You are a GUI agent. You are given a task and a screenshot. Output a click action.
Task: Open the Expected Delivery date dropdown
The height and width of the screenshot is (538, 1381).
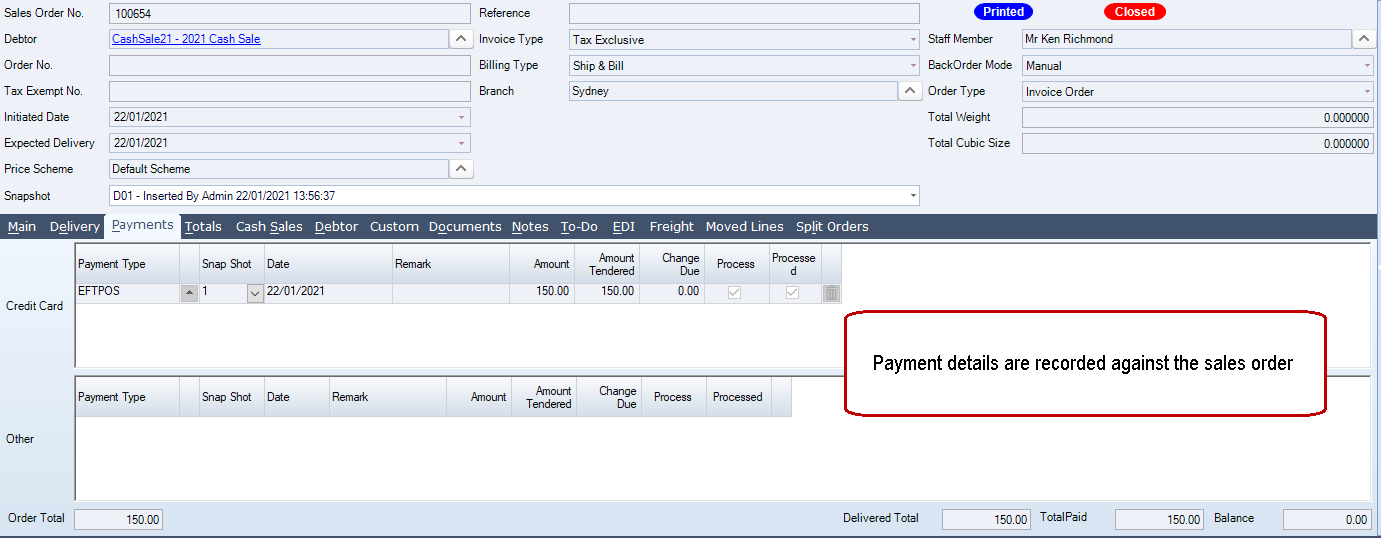pos(462,144)
